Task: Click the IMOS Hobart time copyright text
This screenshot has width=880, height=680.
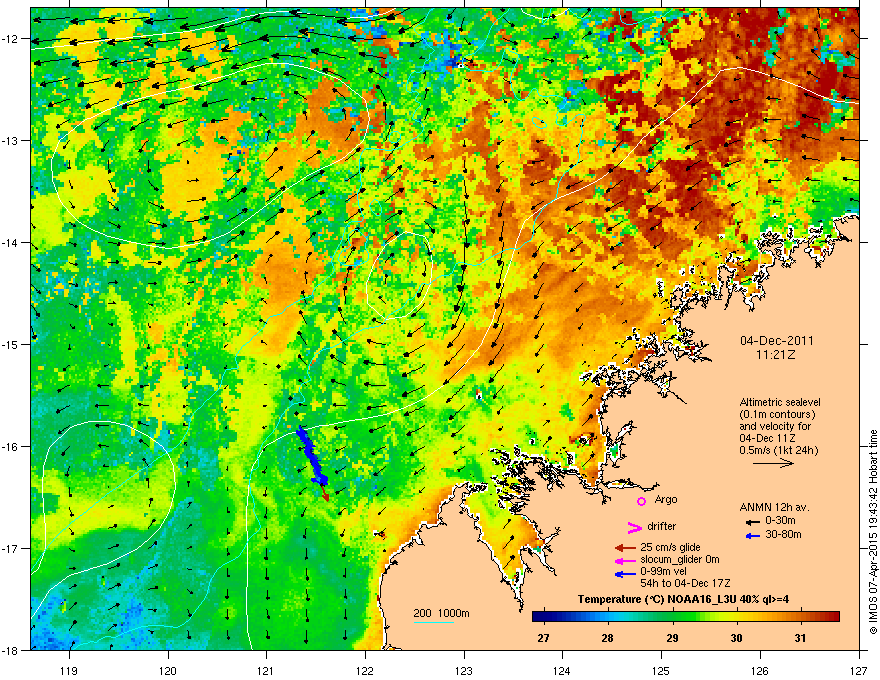Action: point(873,532)
